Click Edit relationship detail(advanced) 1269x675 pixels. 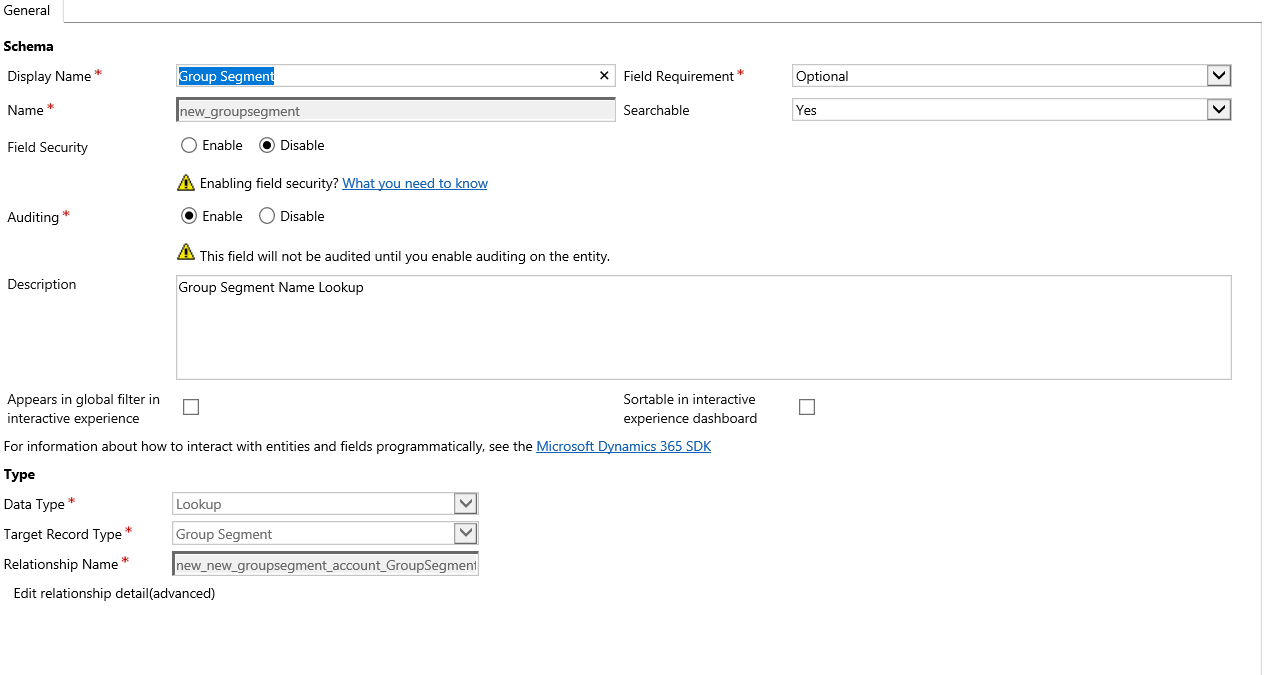coord(114,594)
